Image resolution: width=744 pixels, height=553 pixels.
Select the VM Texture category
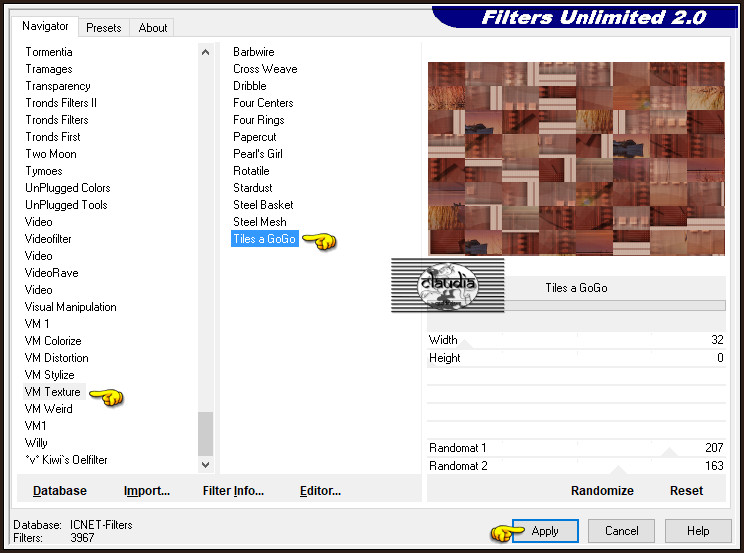click(53, 392)
